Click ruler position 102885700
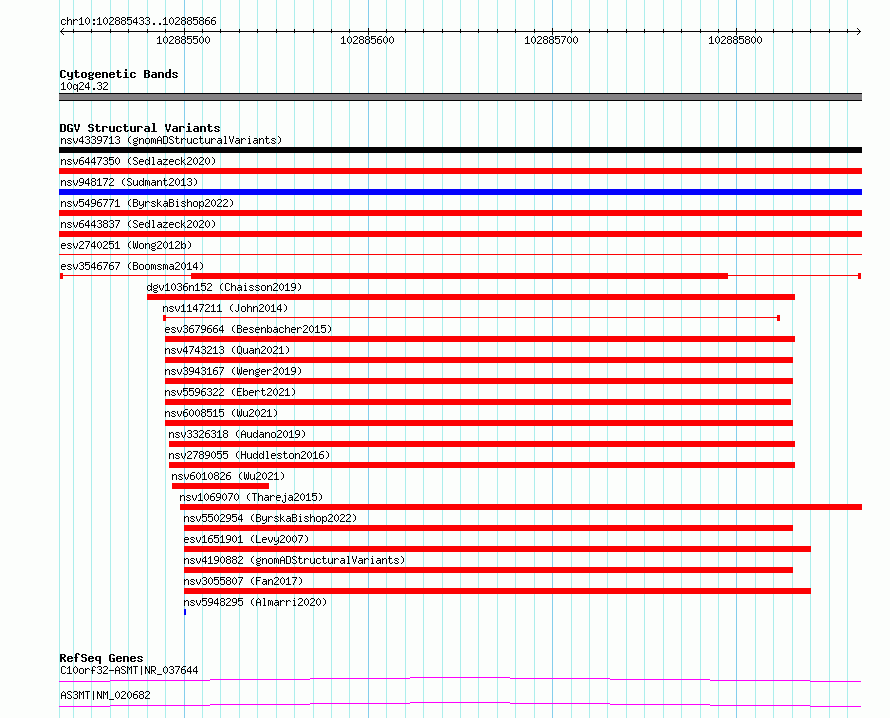The width and height of the screenshot is (890, 718). tap(551, 40)
